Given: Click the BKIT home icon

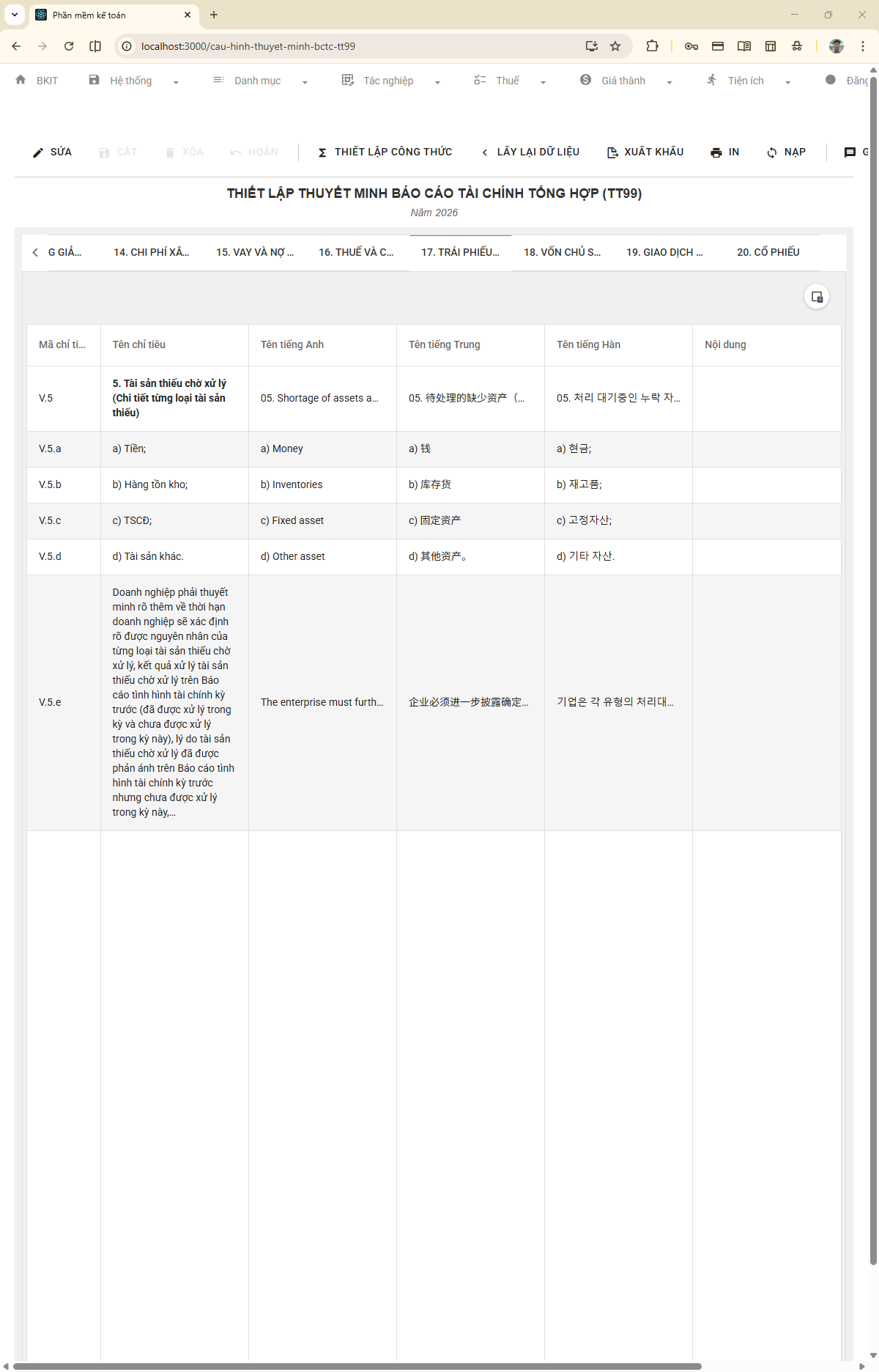Looking at the screenshot, I should [x=21, y=80].
